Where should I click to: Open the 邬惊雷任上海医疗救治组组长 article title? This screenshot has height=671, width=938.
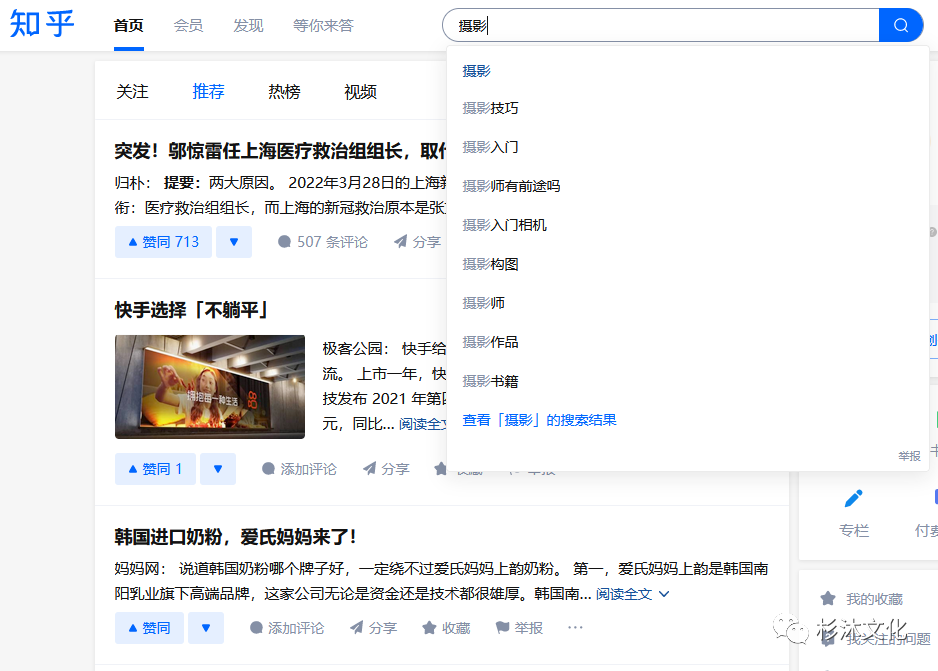281,151
